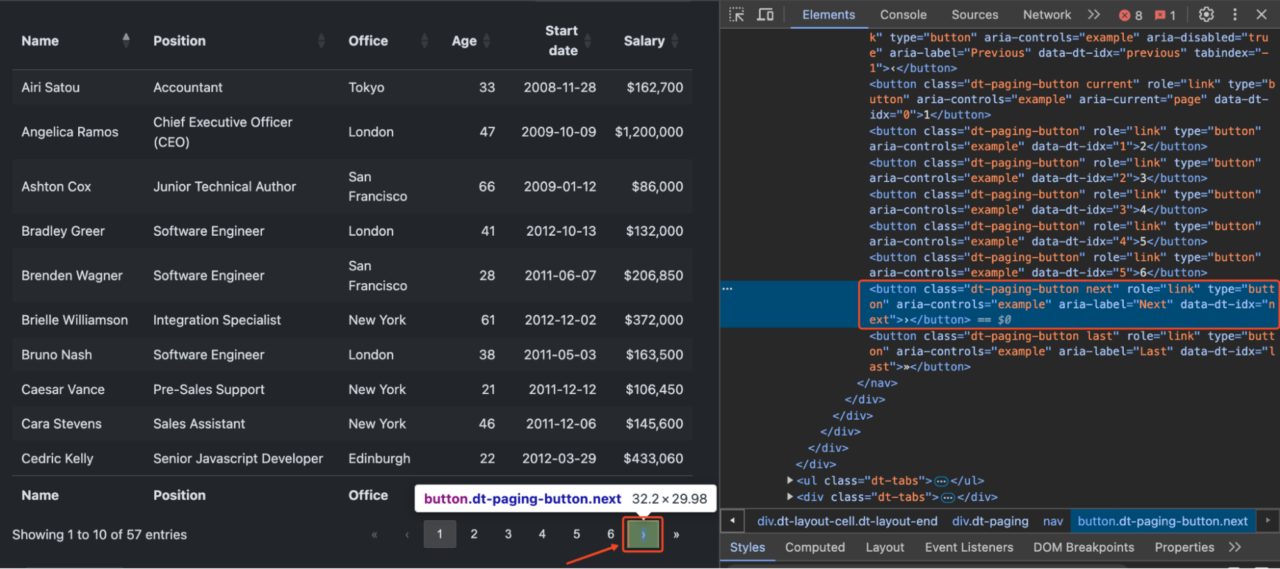The image size is (1280, 569).
Task: Open DevTools settings gear
Action: [x=1206, y=14]
